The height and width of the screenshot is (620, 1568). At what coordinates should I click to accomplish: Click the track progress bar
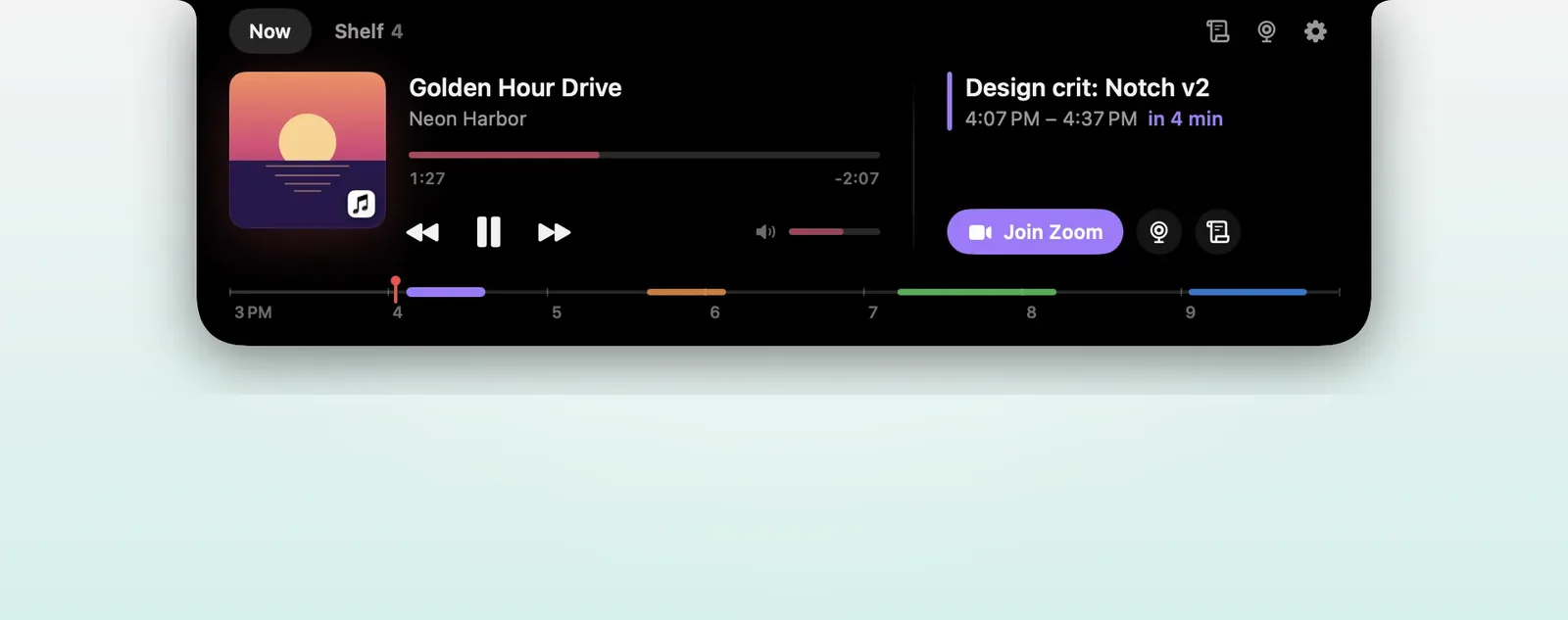tap(644, 155)
